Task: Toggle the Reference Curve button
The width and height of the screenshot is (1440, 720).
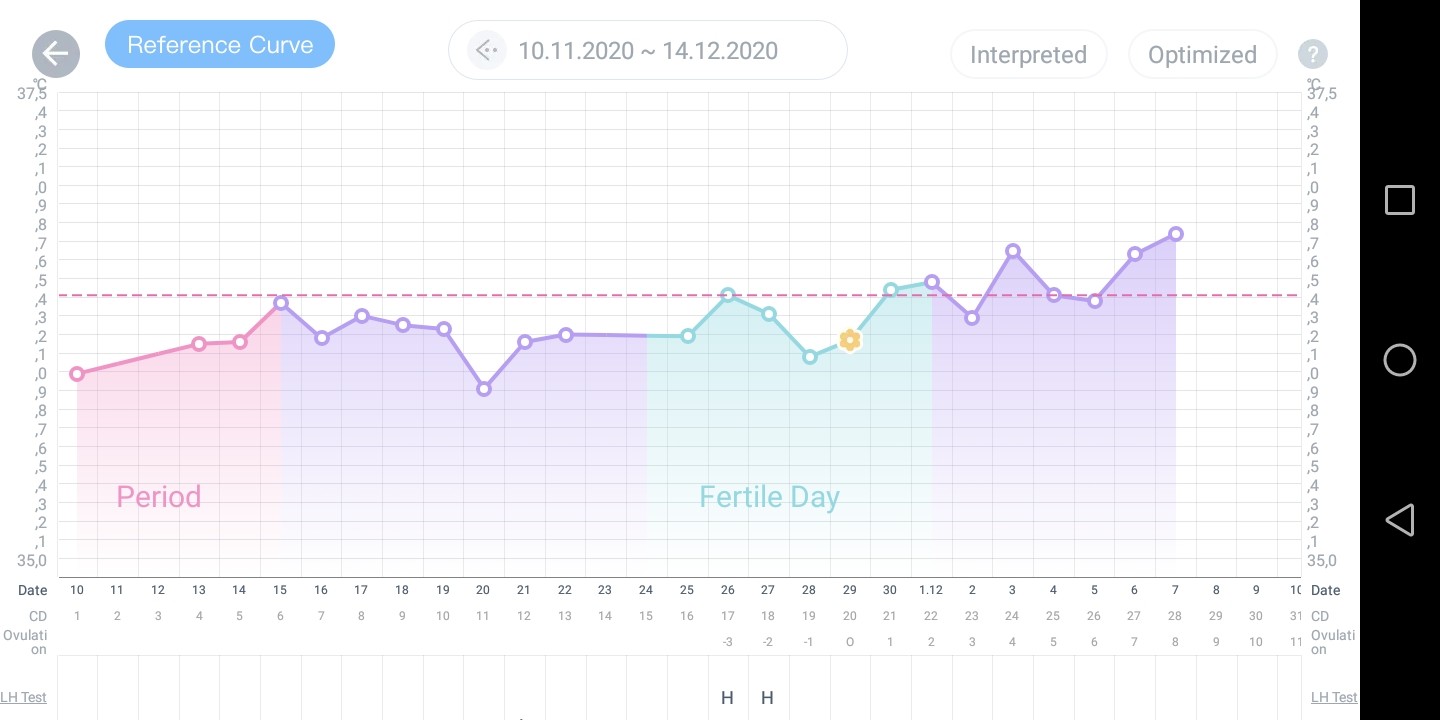Action: pyautogui.click(x=220, y=45)
